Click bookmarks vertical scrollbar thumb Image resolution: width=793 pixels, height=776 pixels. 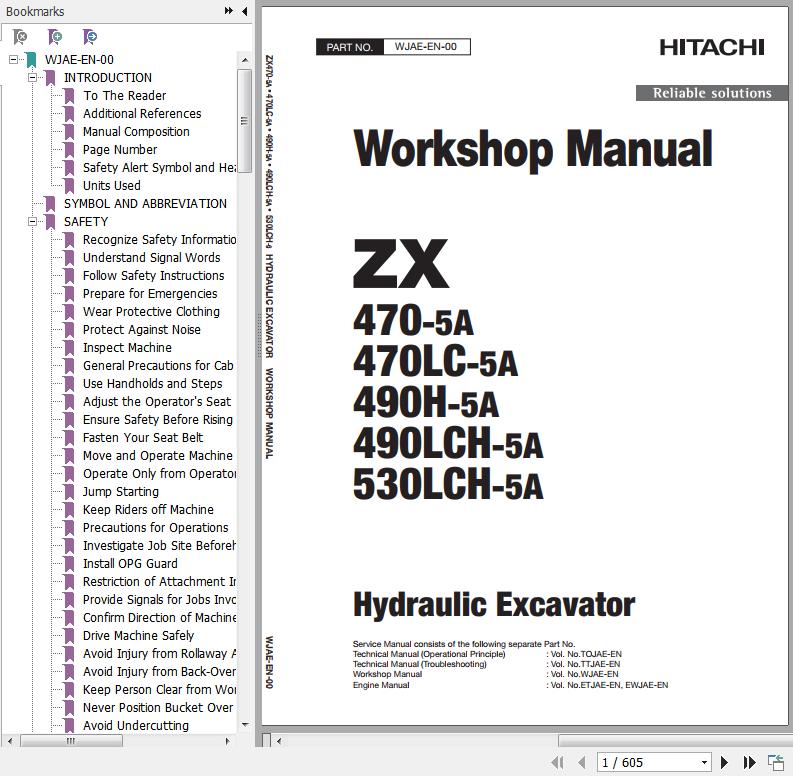pyautogui.click(x=245, y=121)
